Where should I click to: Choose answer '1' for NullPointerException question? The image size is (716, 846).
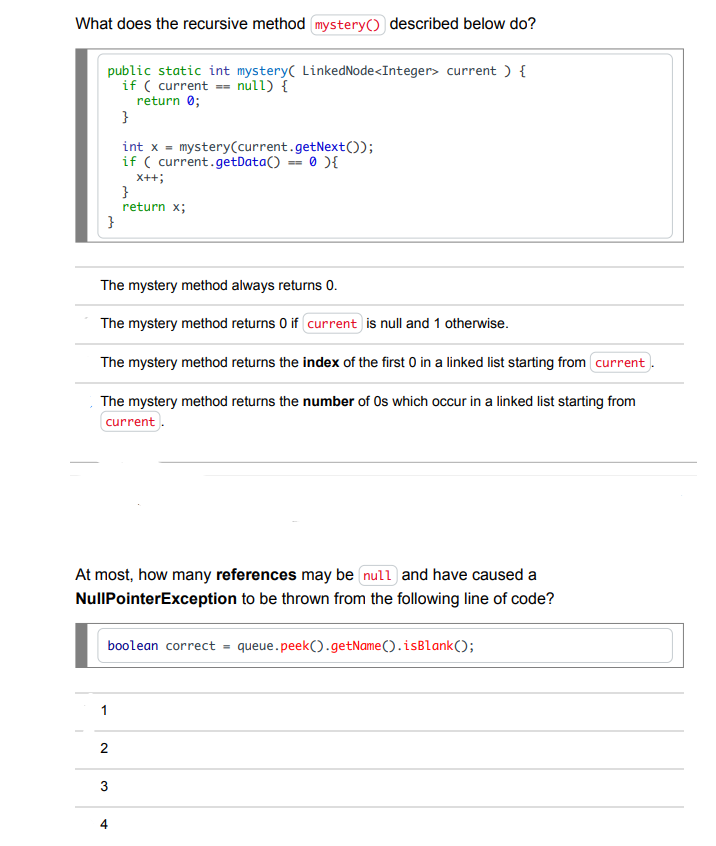click(x=379, y=711)
